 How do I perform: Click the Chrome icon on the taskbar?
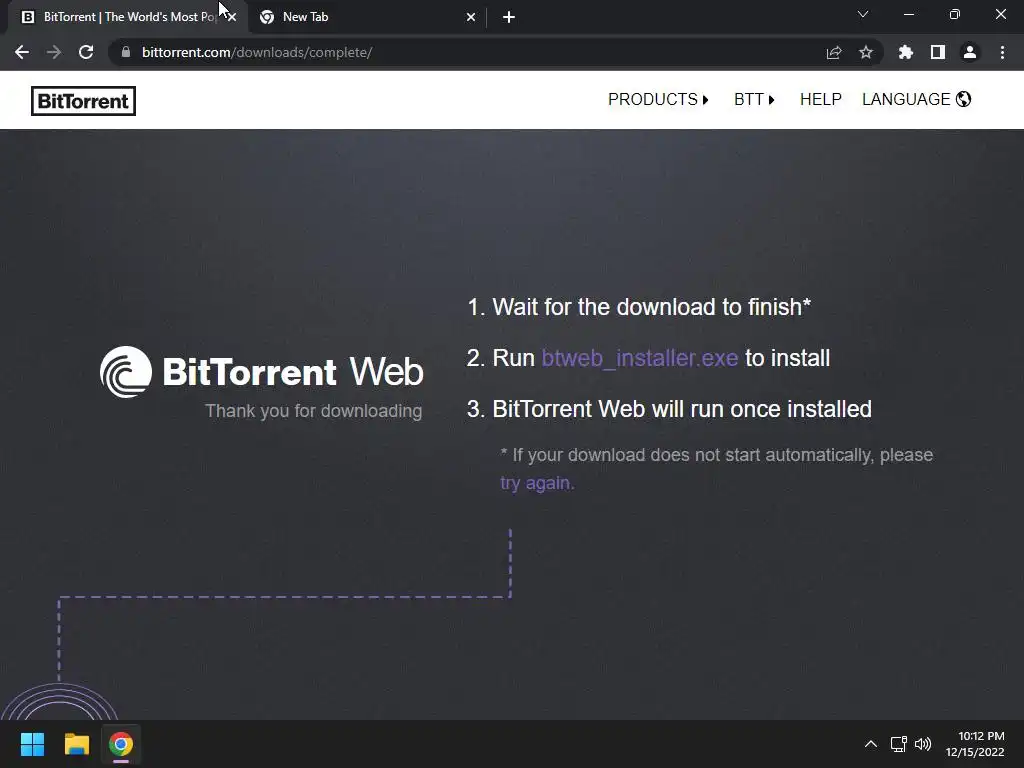[121, 744]
